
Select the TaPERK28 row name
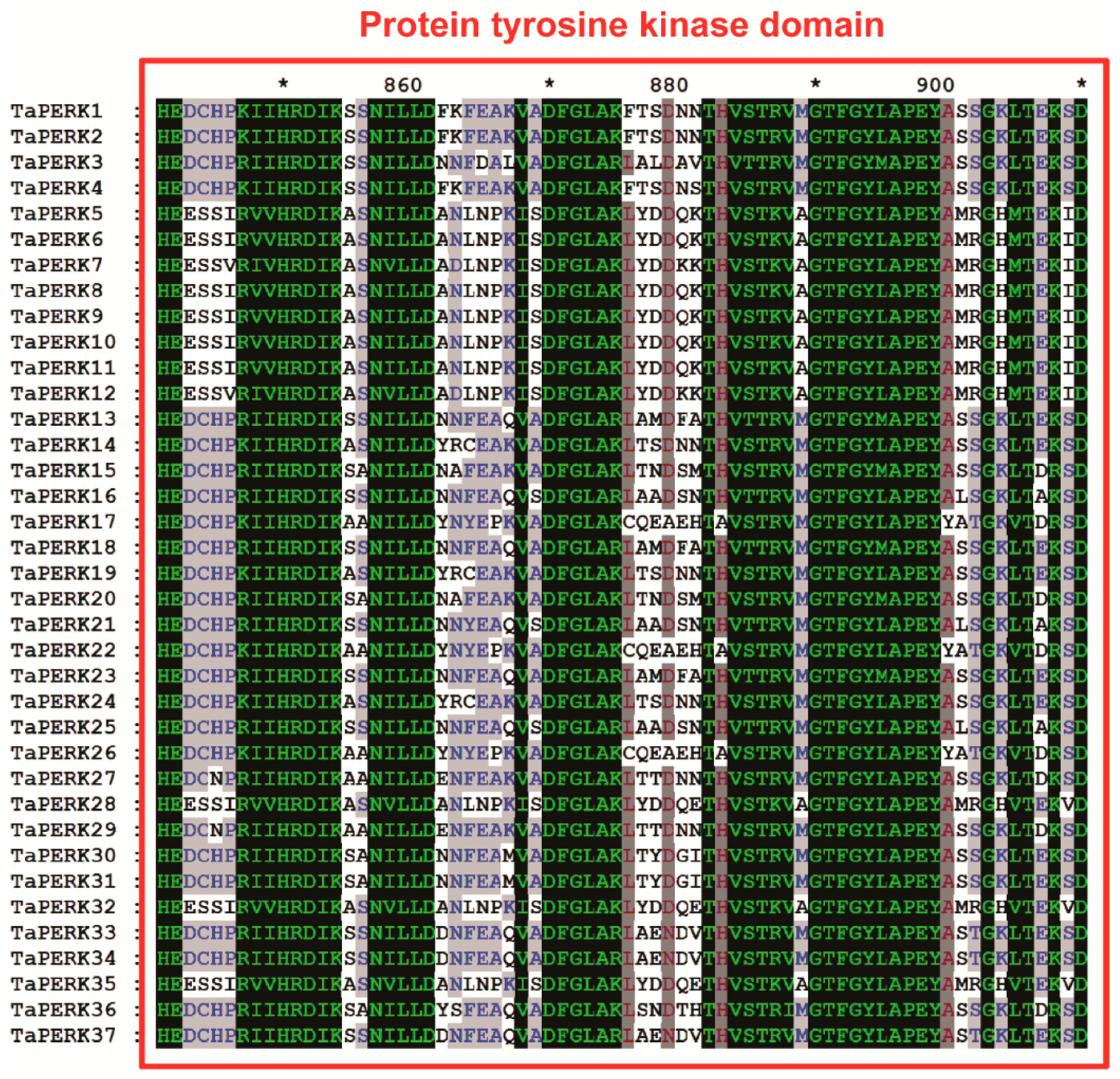click(x=63, y=804)
